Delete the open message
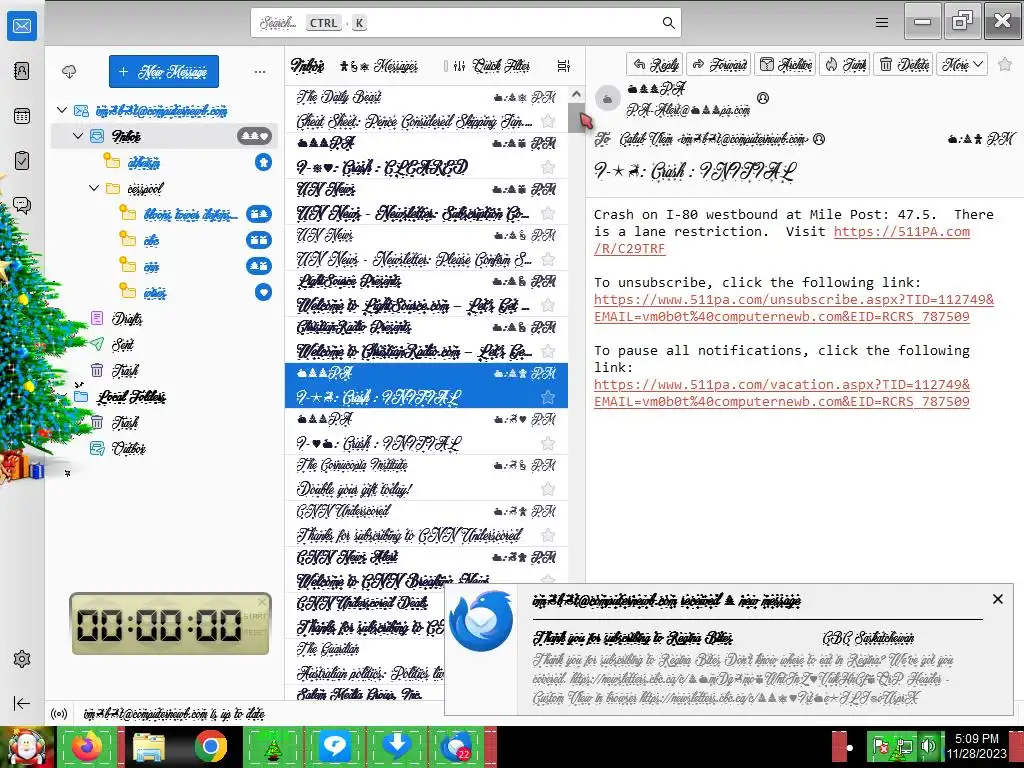The image size is (1024, 768). point(904,64)
